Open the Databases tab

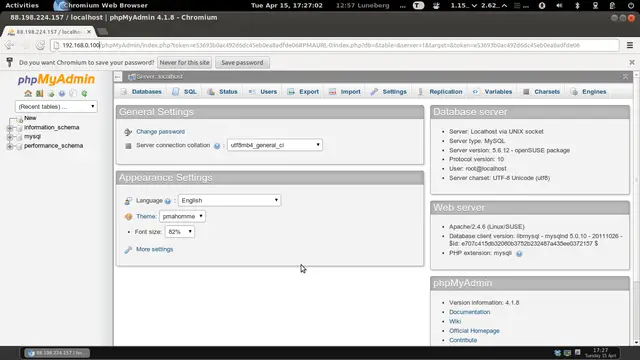(x=141, y=92)
